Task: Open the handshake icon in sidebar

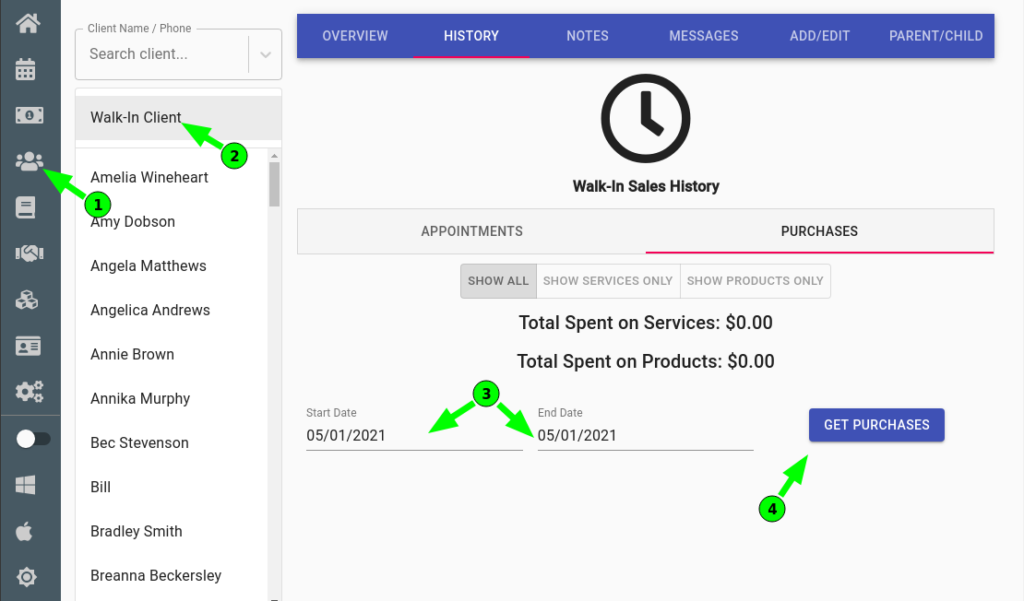Action: pos(29,253)
